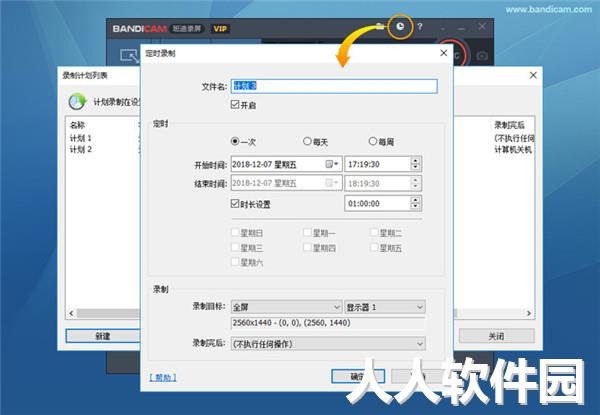Select the 一次 radio button
Screen dimensions: 600x415
click(x=235, y=141)
